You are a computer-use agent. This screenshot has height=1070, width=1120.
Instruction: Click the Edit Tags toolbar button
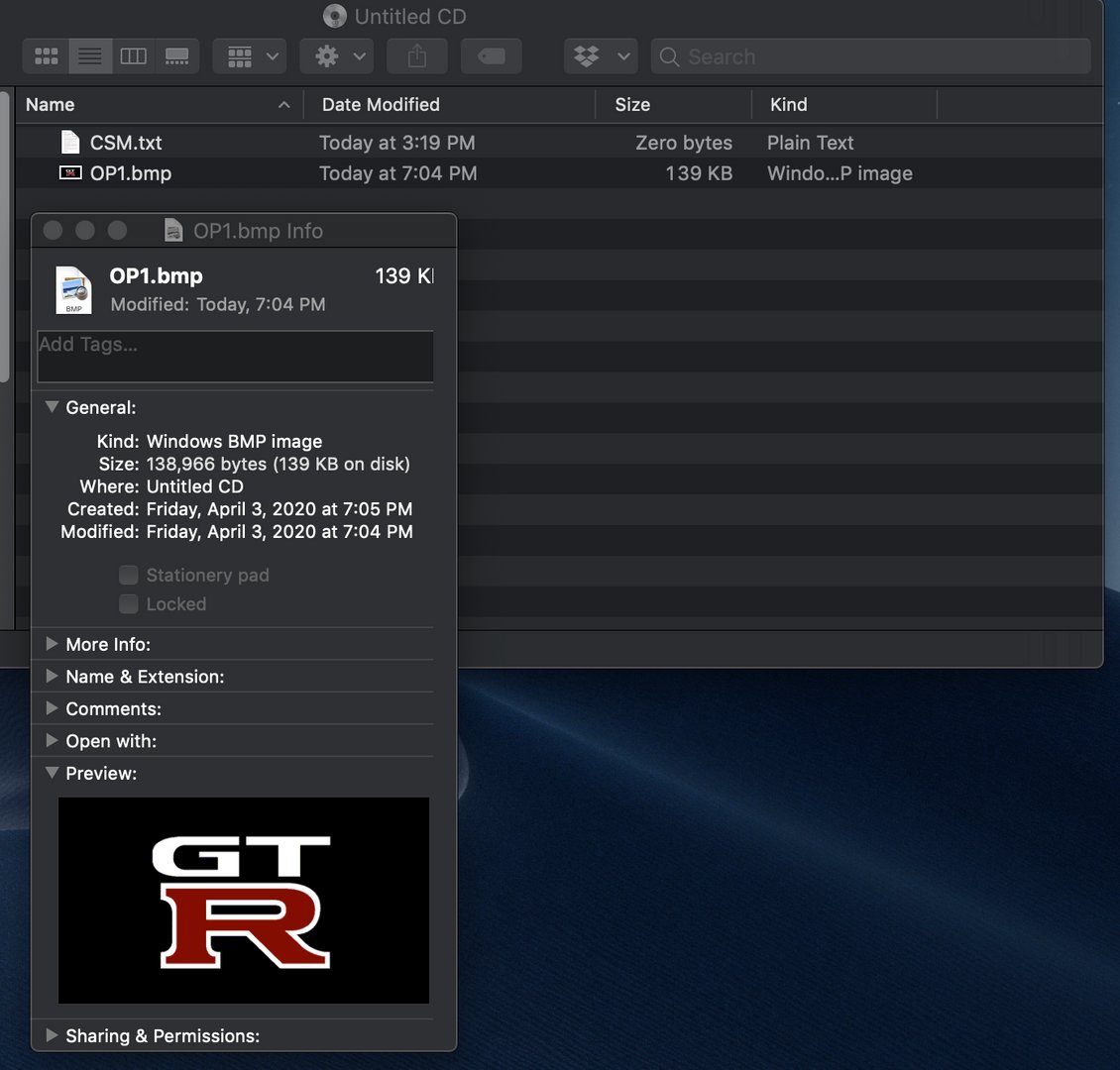point(492,56)
